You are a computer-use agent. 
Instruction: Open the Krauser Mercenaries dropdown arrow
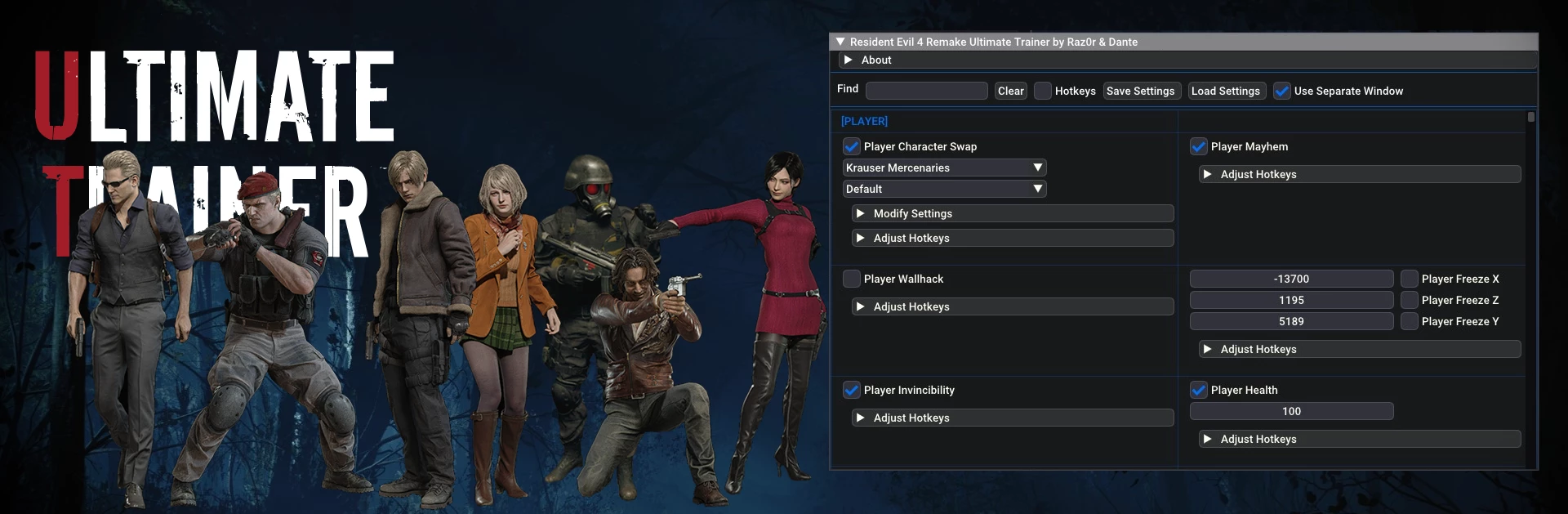tap(1037, 168)
